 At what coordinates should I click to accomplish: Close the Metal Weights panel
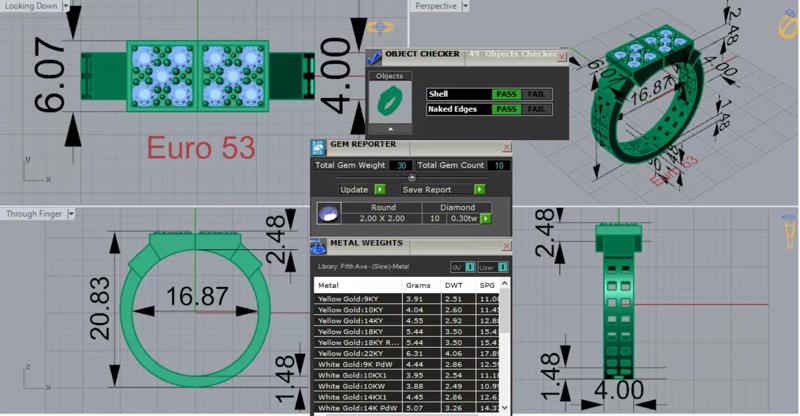click(506, 247)
